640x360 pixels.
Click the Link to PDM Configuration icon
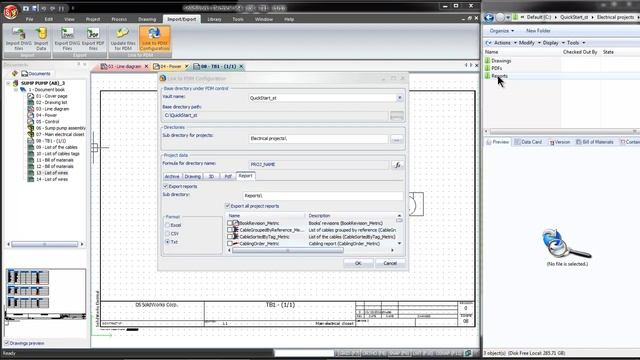click(154, 39)
